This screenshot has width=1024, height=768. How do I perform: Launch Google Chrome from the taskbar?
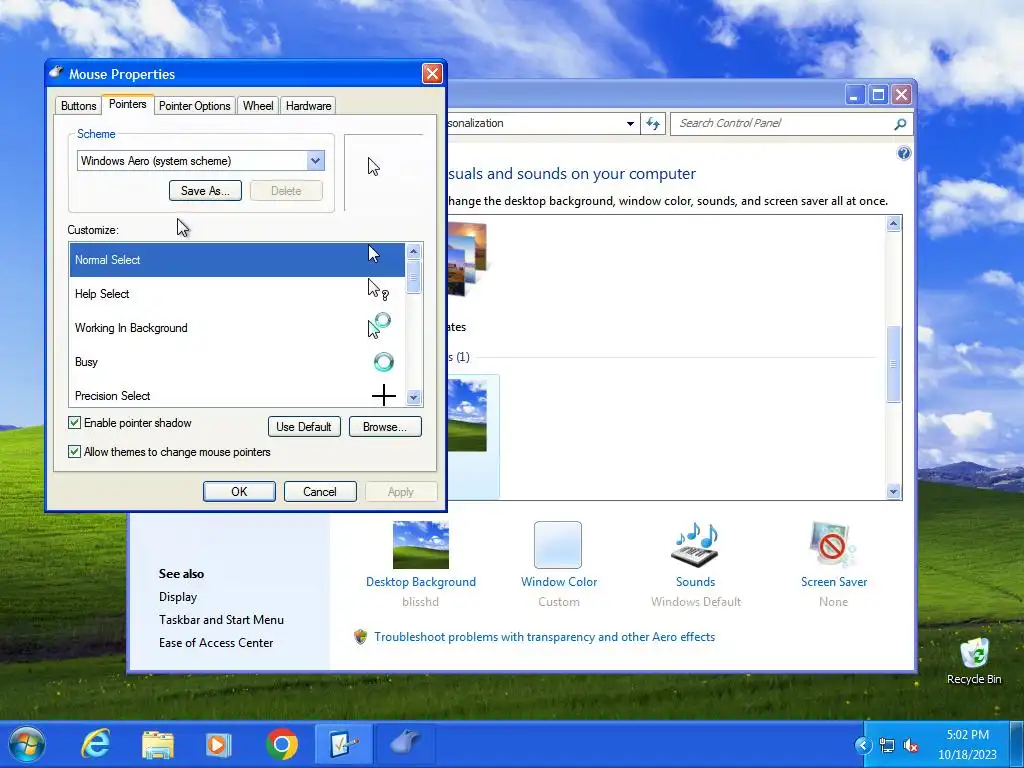click(282, 744)
